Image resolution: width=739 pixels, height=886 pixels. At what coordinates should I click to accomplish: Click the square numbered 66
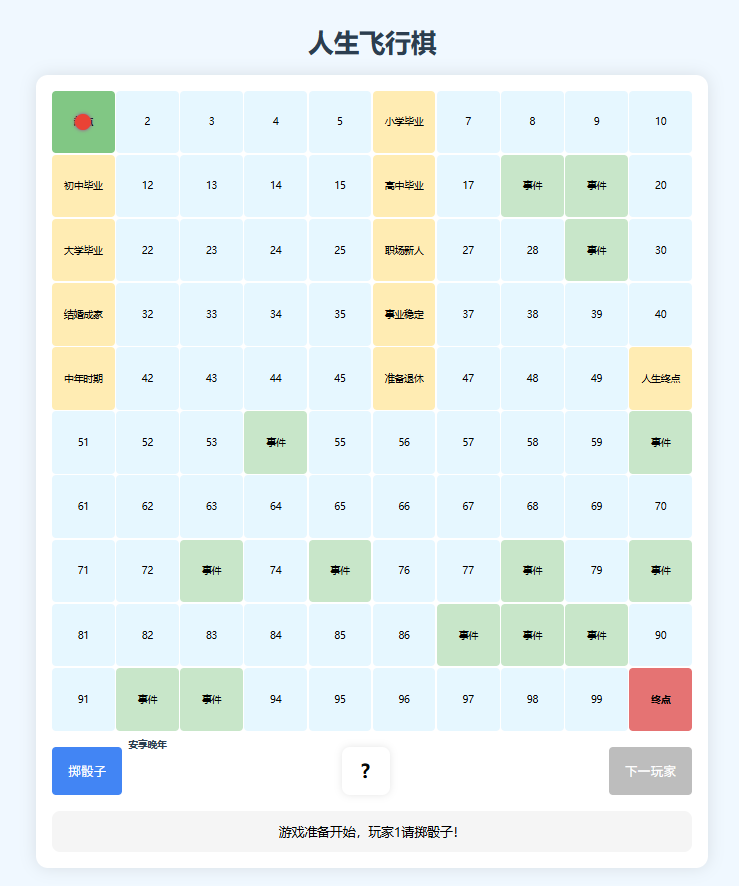[404, 506]
